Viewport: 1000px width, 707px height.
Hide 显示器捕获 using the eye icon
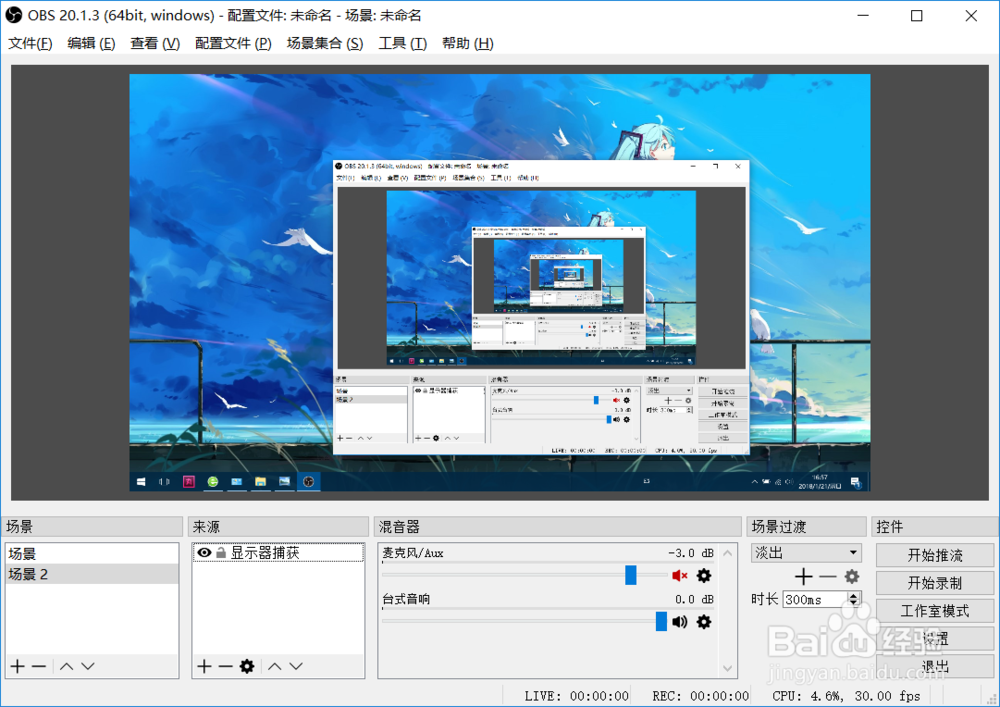tap(204, 552)
